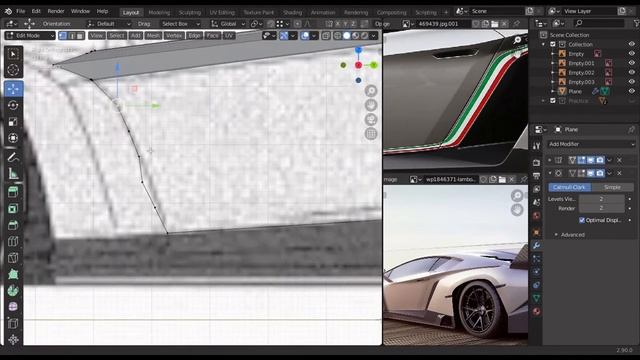Open the Mesh menu in the viewport header
The height and width of the screenshot is (360, 640).
point(153,36)
